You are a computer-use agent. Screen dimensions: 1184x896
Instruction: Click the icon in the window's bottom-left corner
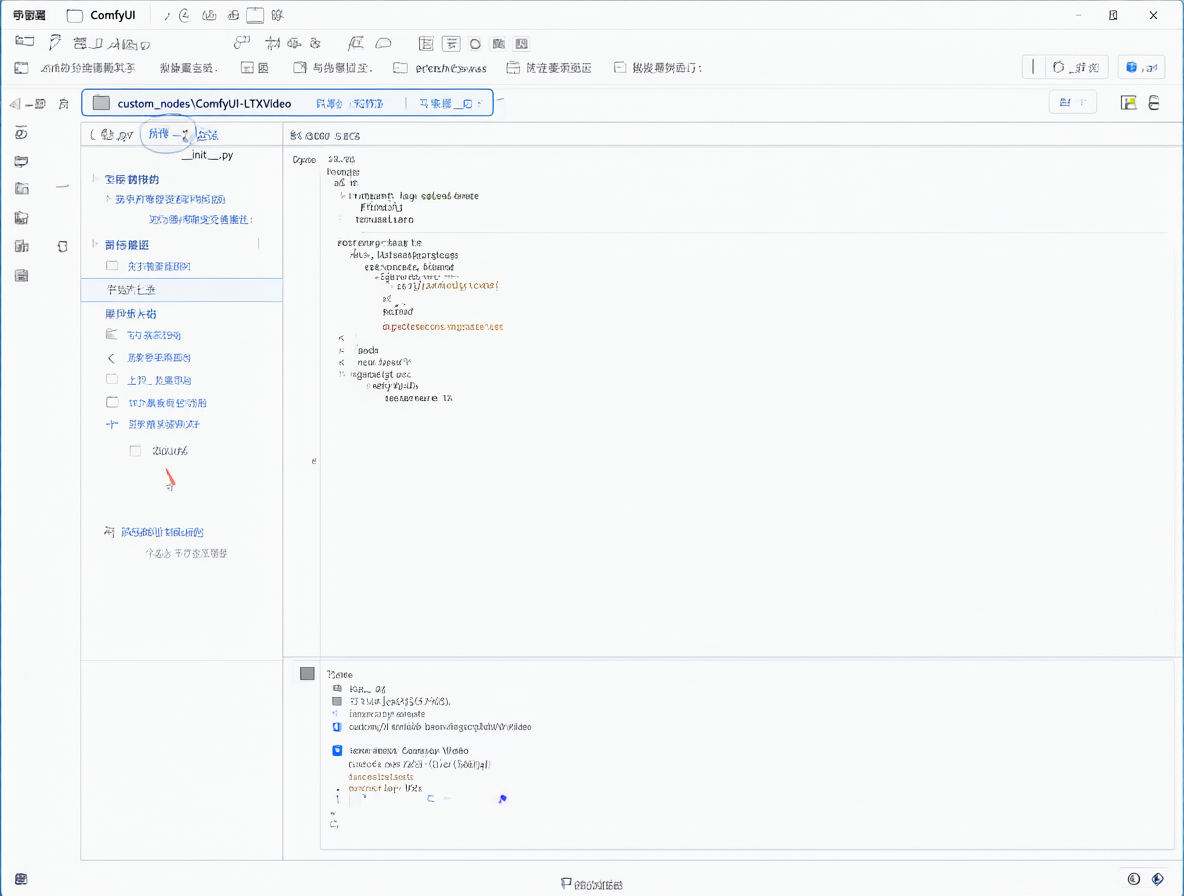pos(21,879)
